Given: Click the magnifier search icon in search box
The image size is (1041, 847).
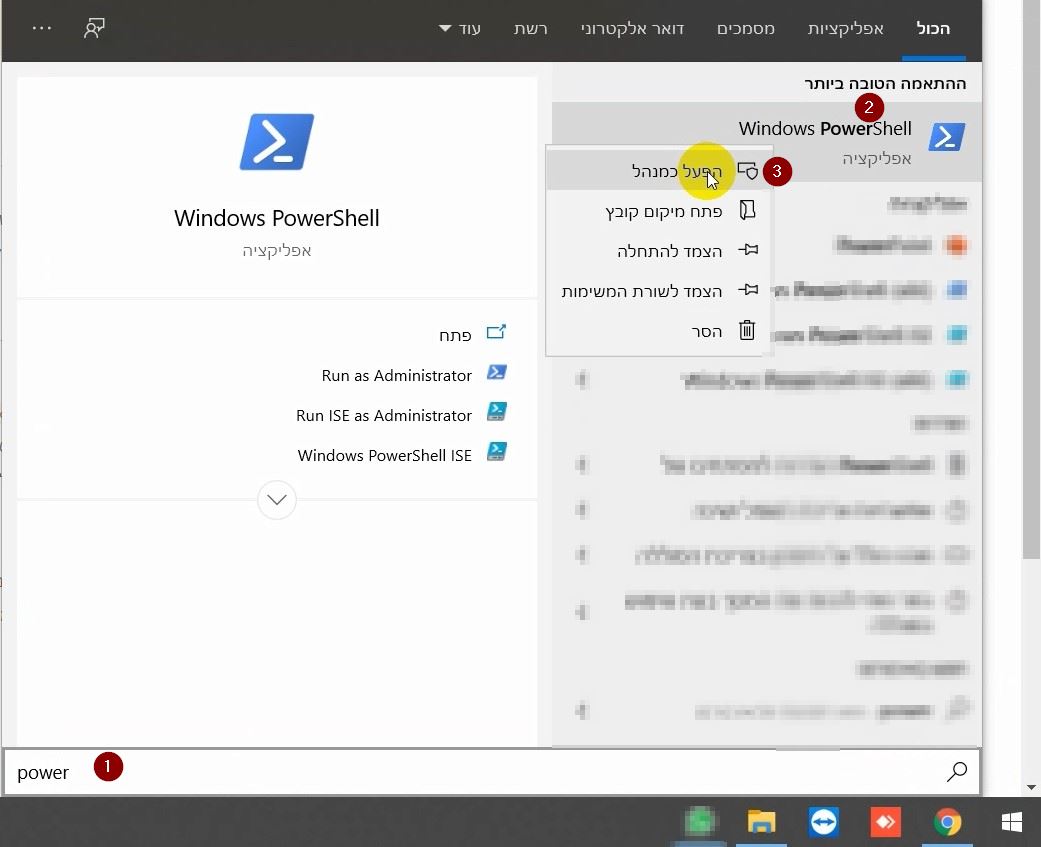Looking at the screenshot, I should tap(957, 771).
